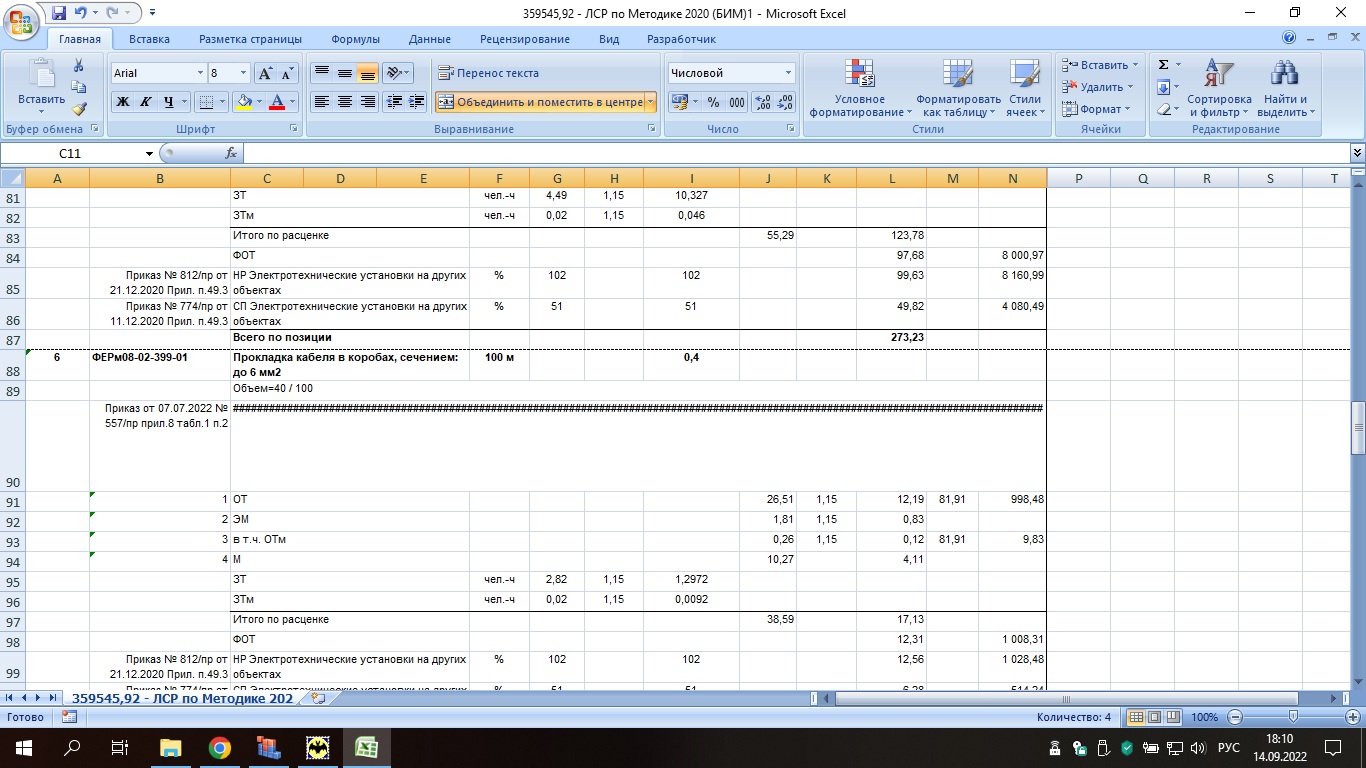Increase font size with the large A icon
Image resolution: width=1366 pixels, height=768 pixels.
coord(265,73)
